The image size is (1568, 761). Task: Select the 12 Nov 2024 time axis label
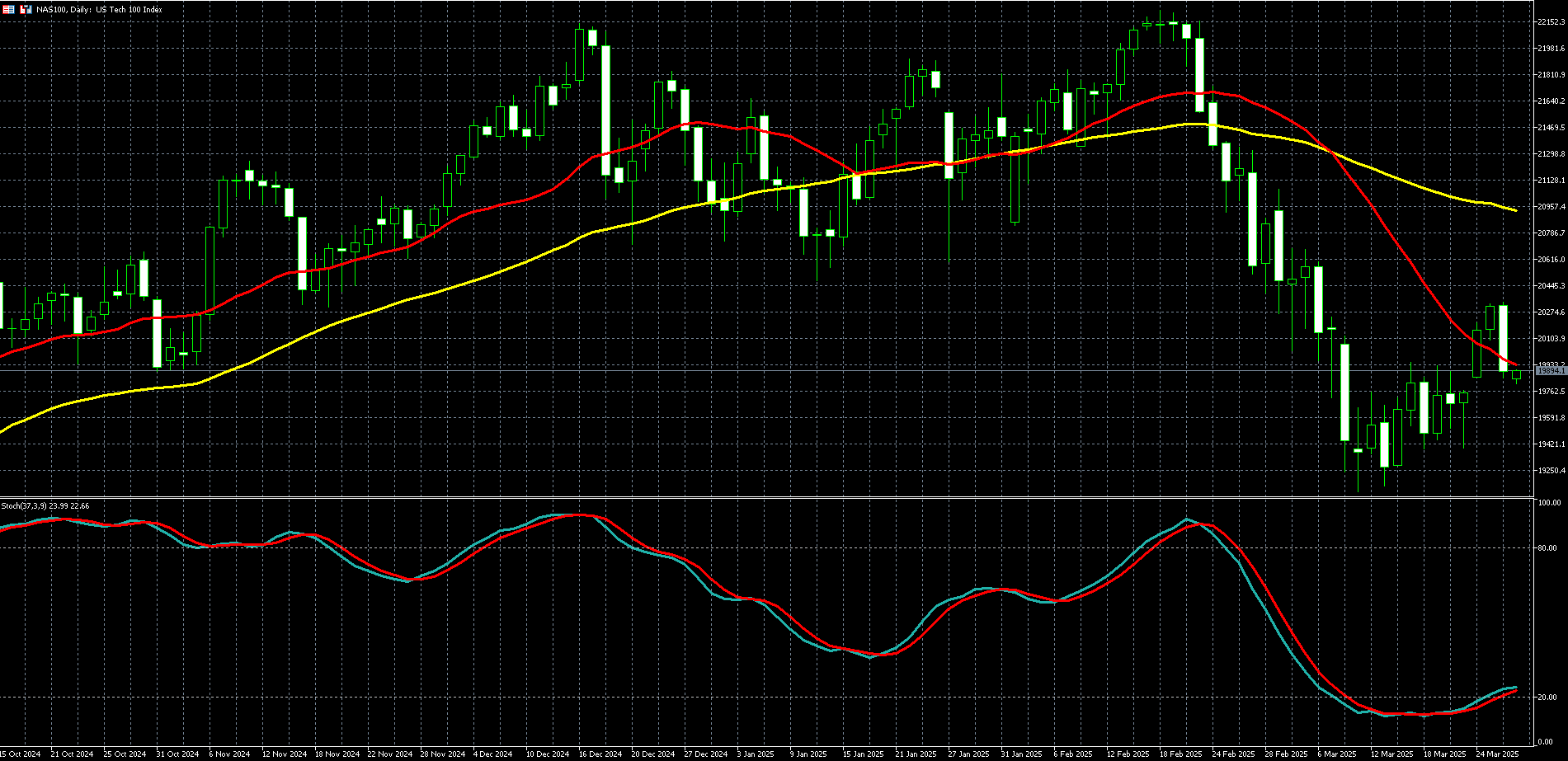[283, 754]
